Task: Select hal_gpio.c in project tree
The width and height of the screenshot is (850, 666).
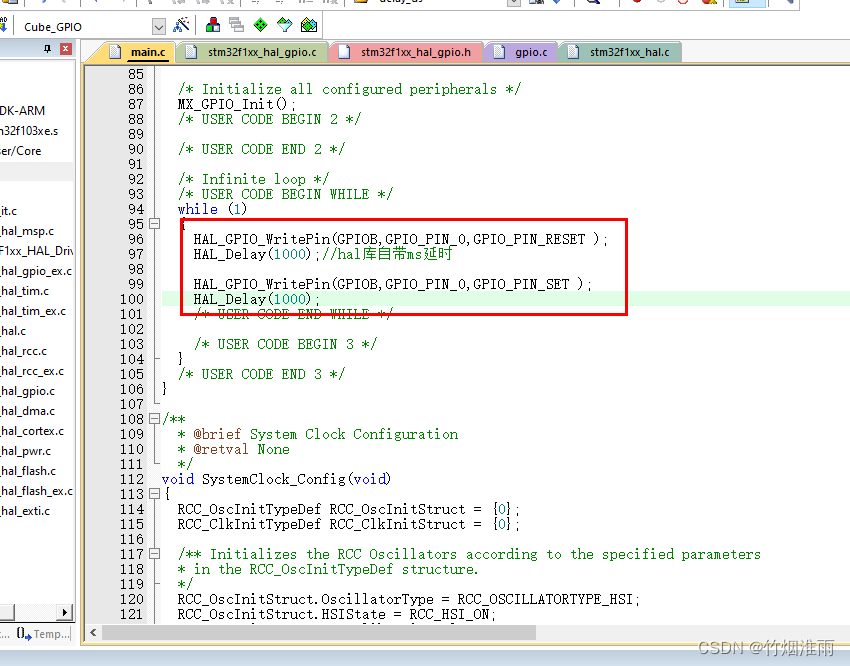Action: tap(28, 391)
